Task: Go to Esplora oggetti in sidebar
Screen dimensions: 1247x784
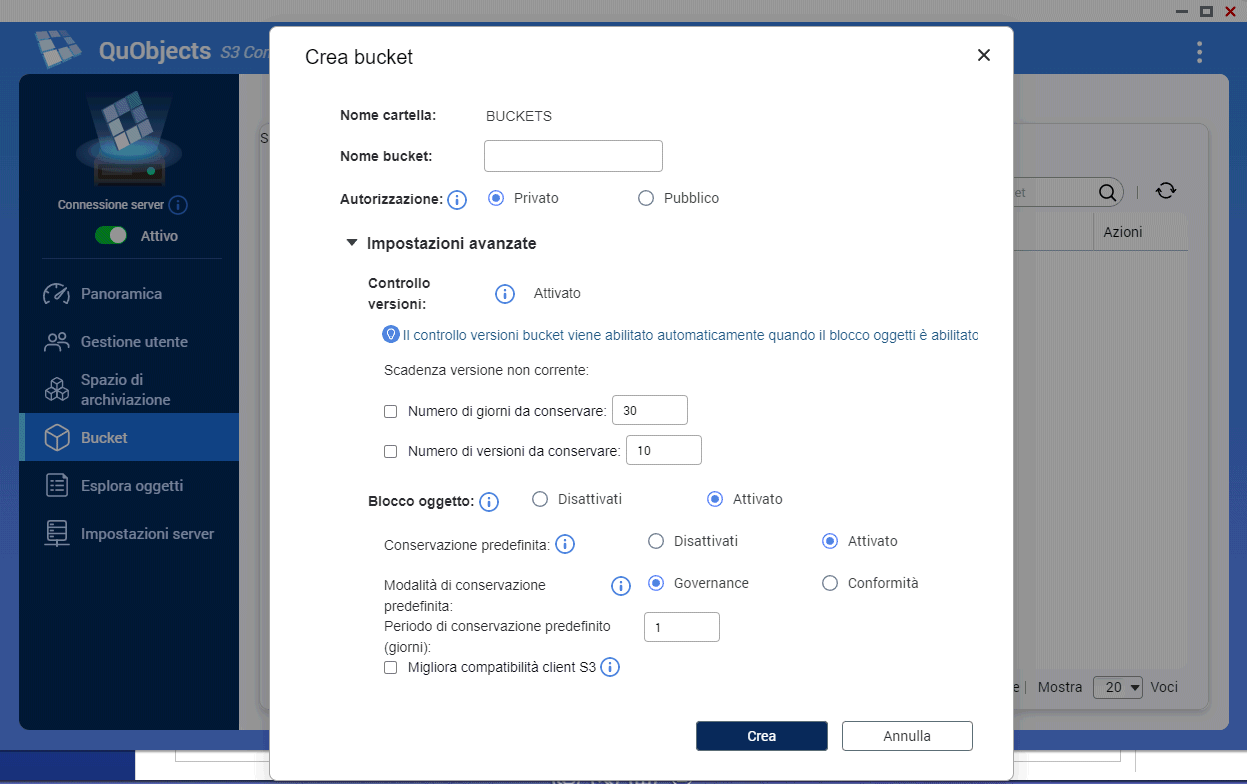Action: tap(131, 486)
